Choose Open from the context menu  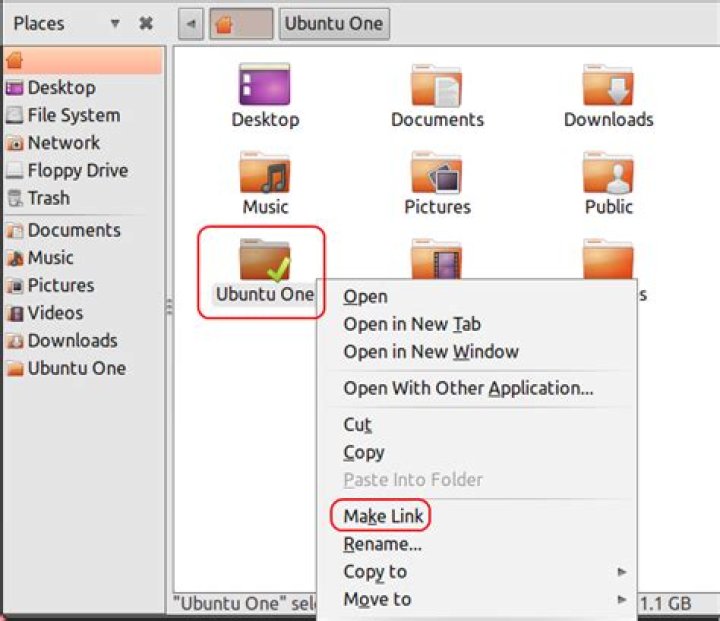point(477,296)
